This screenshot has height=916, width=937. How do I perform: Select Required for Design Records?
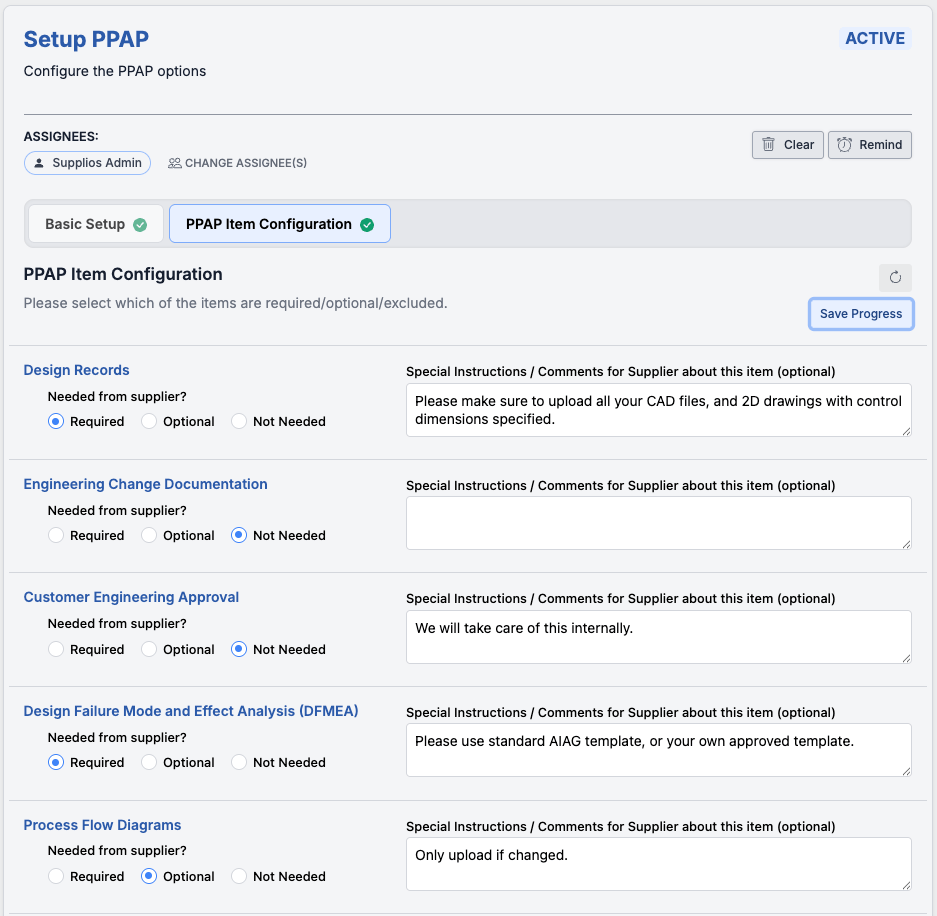[56, 421]
